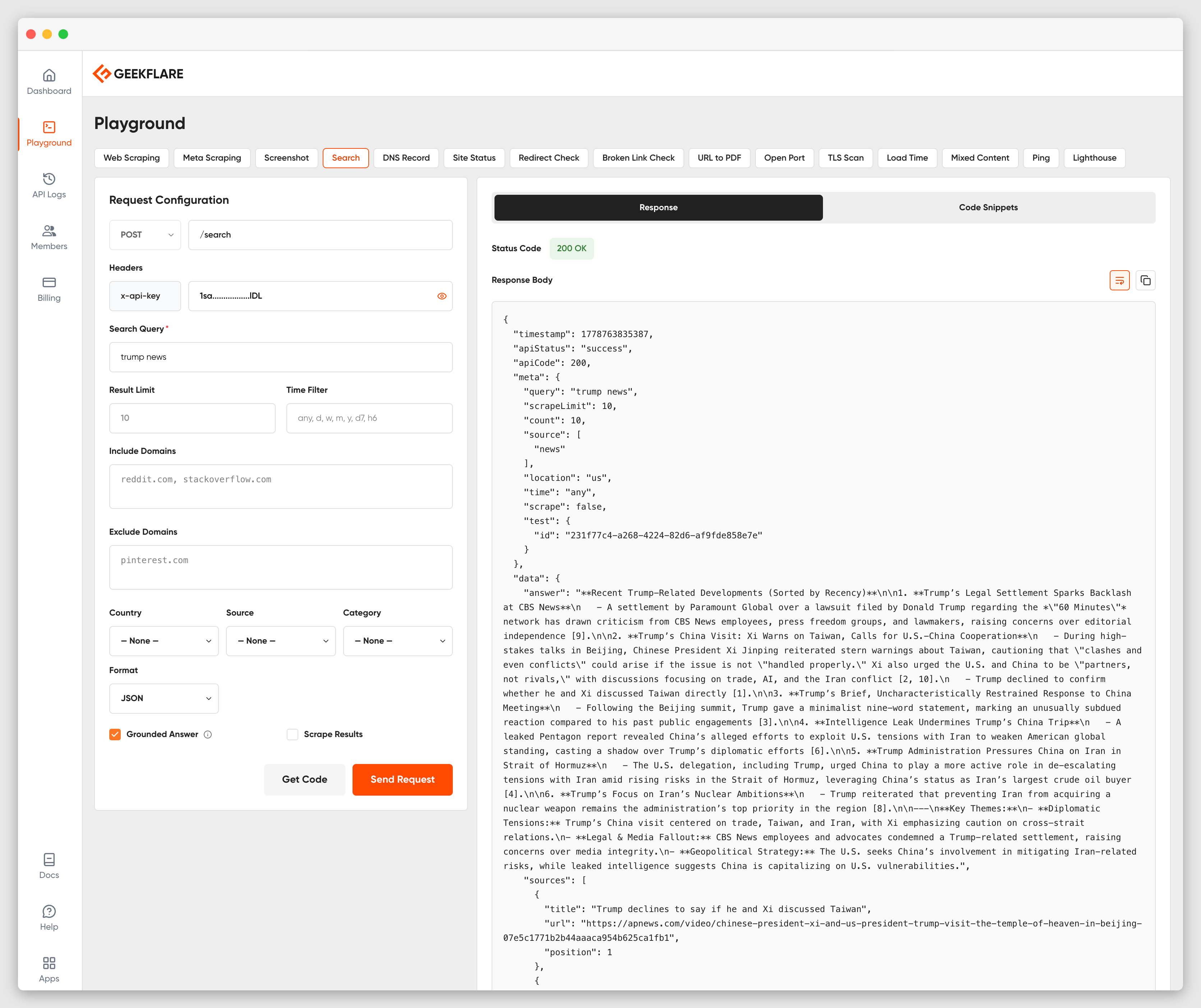Enable the Scrape Results checkbox

292,735
